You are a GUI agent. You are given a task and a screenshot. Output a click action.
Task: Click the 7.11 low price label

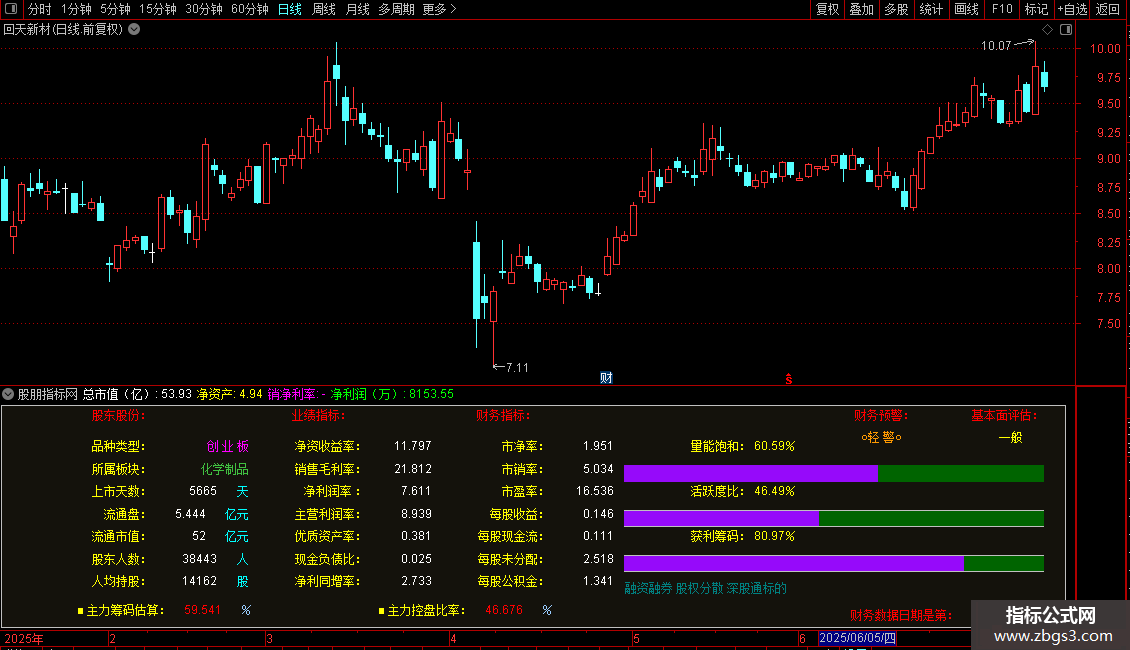tap(517, 368)
